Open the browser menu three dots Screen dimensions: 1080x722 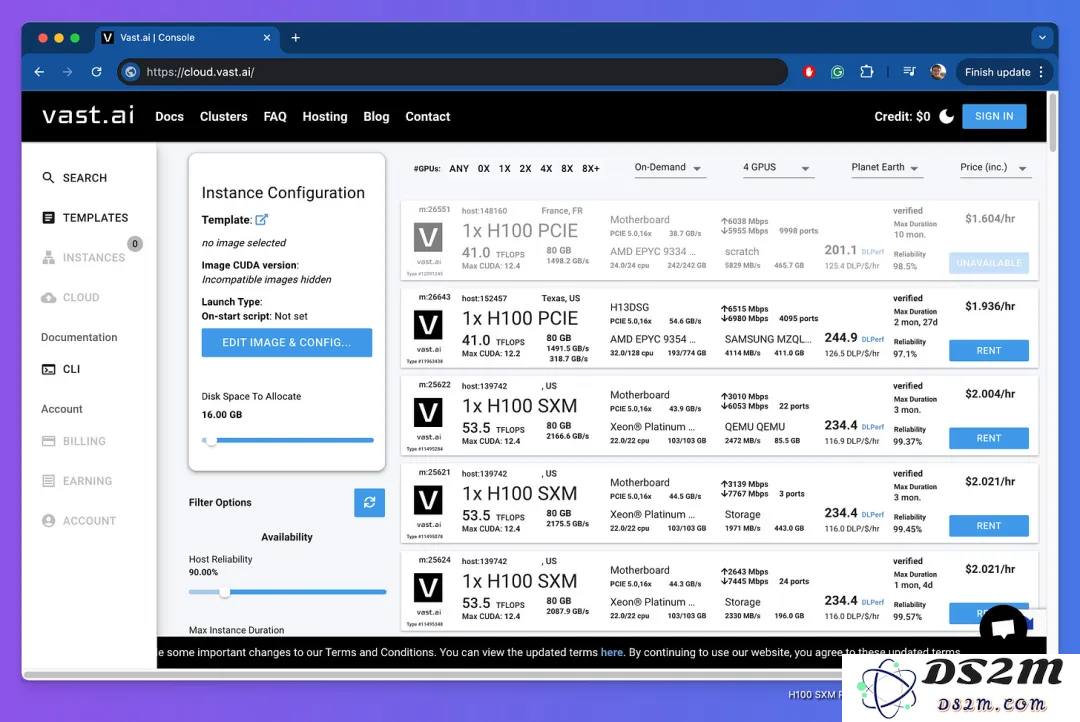pos(1041,72)
